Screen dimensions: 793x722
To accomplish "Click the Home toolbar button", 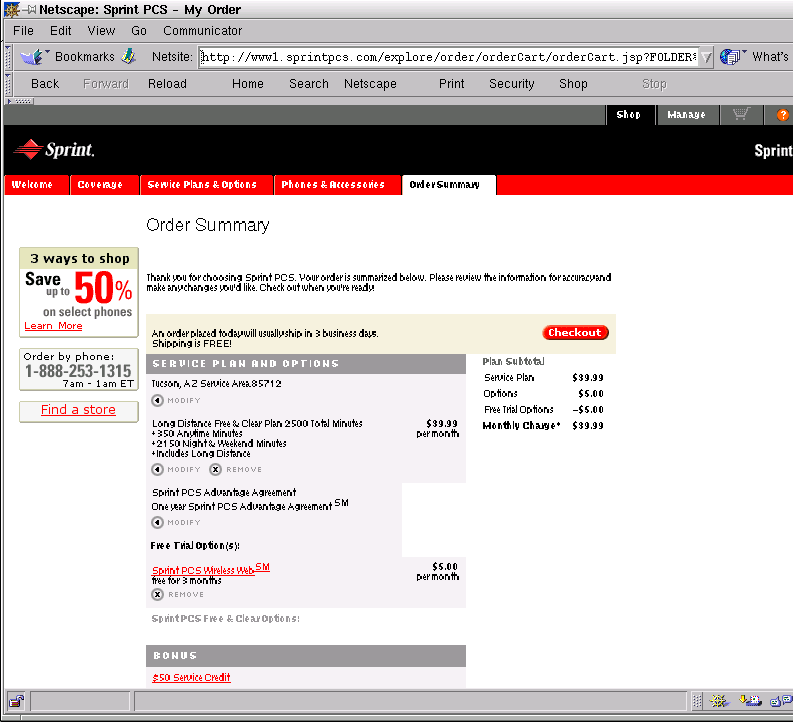I will [x=248, y=84].
